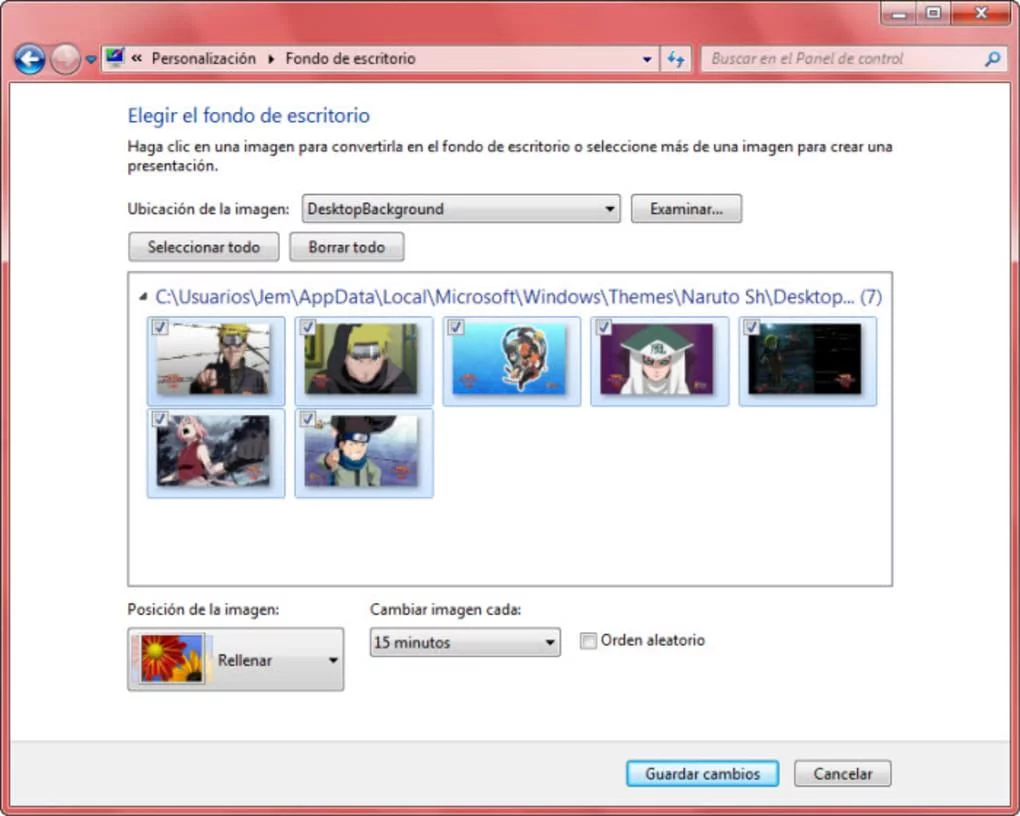This screenshot has width=1020, height=816.
Task: Collapse the Naruto Sh folder group triangle
Action: click(x=143, y=297)
